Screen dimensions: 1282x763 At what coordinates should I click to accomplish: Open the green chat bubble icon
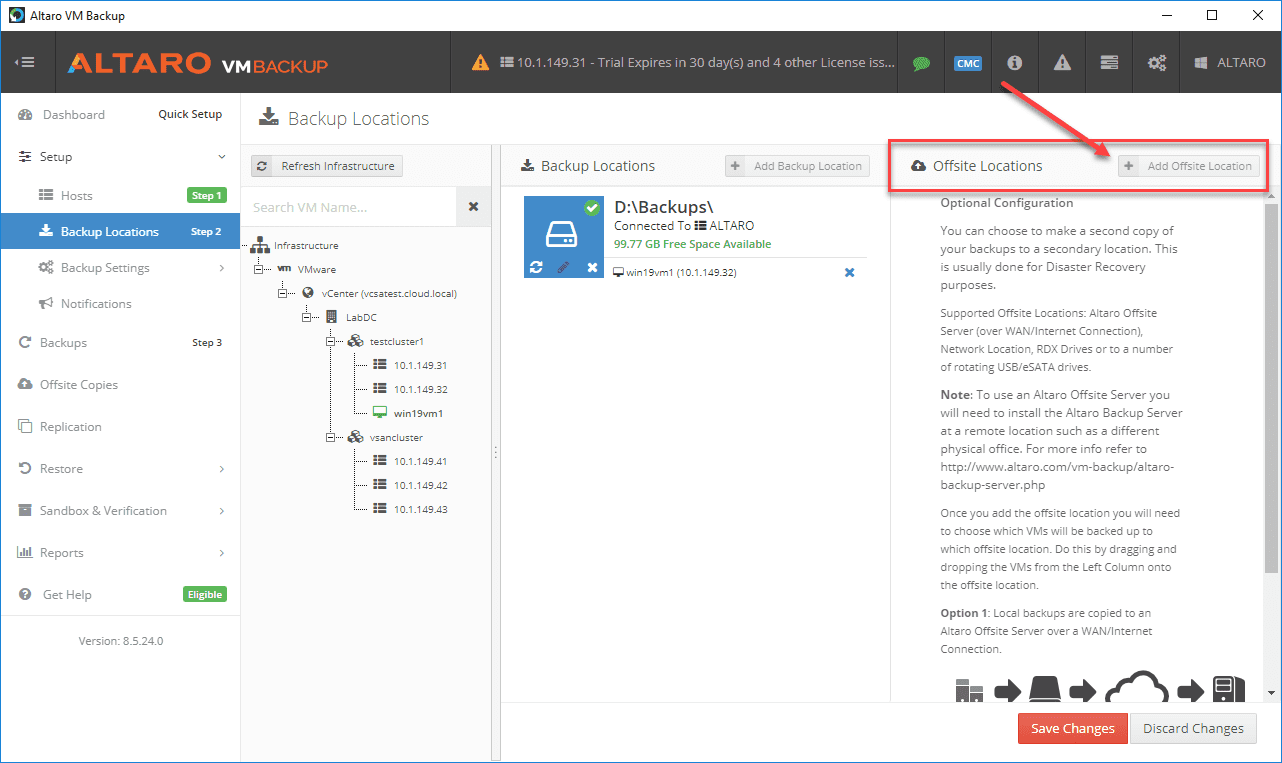coord(921,63)
